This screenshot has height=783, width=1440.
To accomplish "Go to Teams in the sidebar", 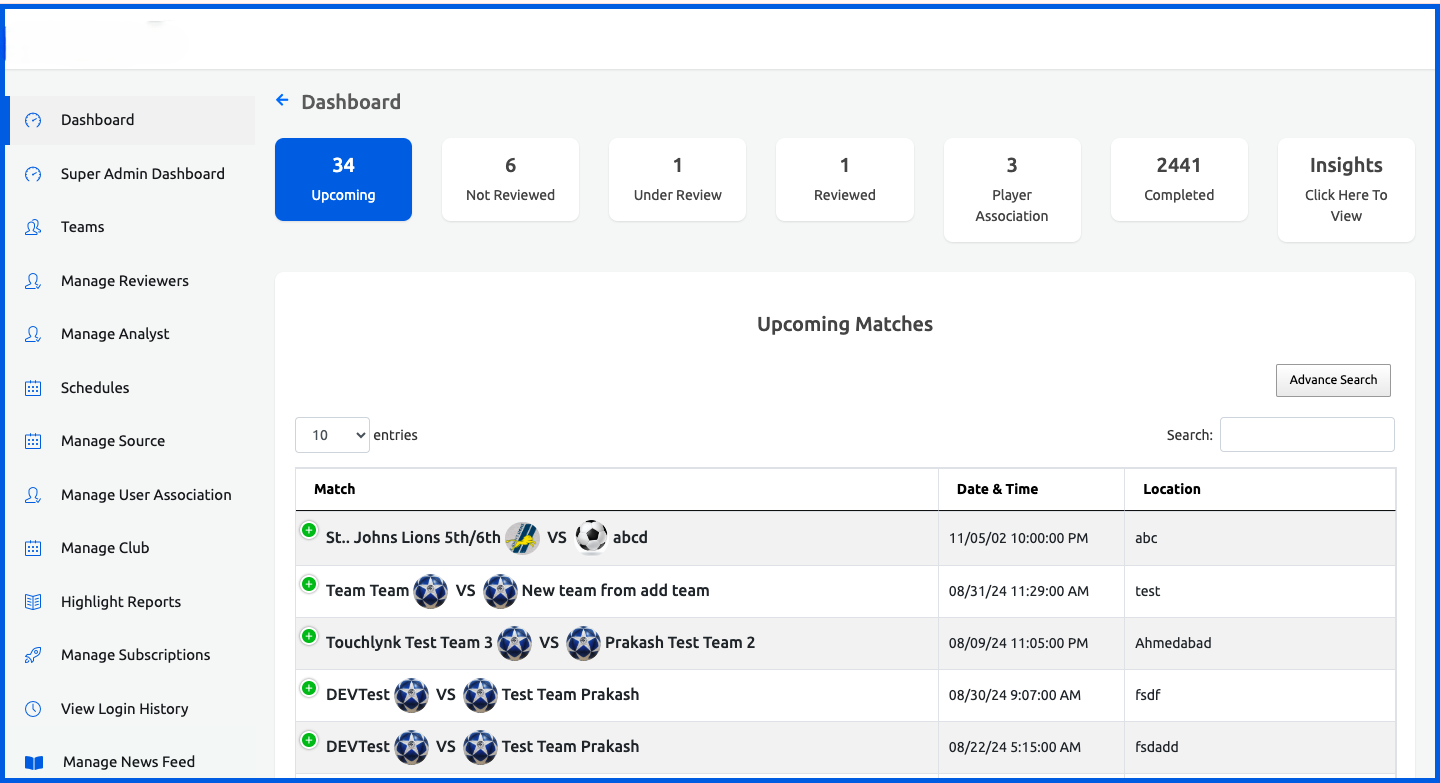I will 130,227.
